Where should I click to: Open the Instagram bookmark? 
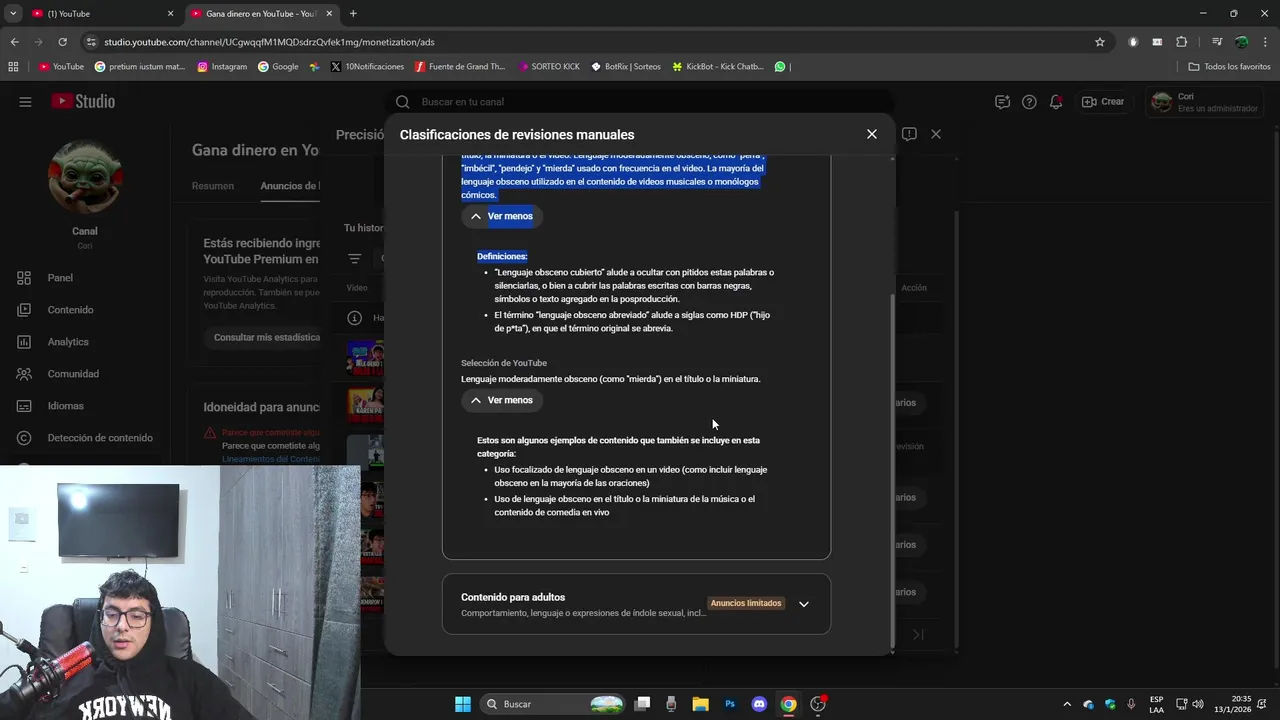pyautogui.click(x=222, y=67)
